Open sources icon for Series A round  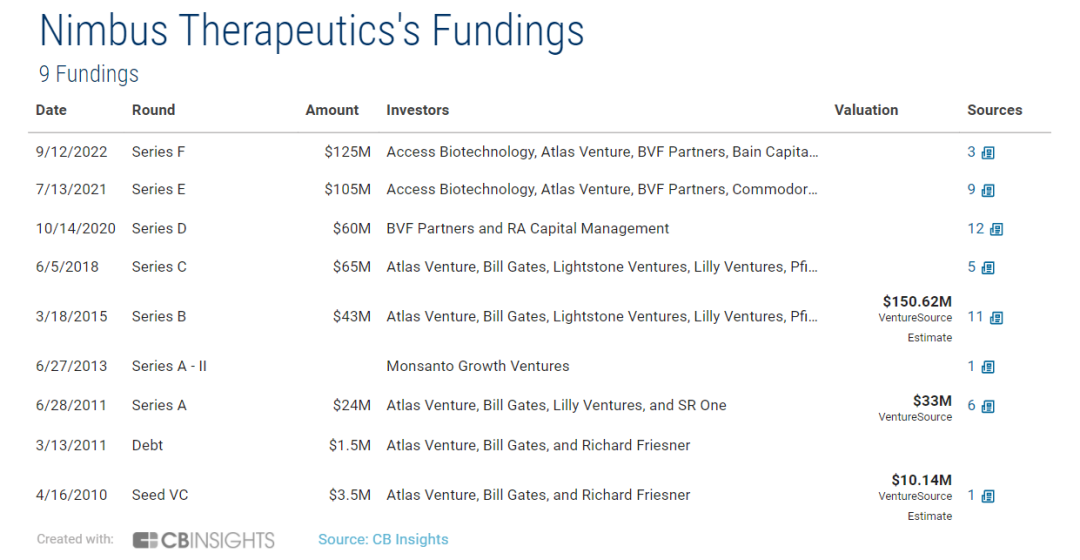[x=988, y=407]
